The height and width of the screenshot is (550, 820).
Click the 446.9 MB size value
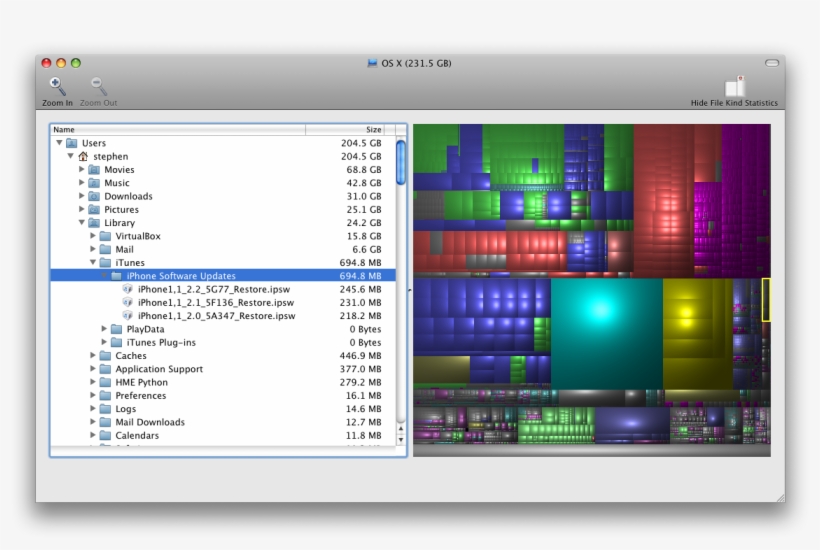[360, 356]
